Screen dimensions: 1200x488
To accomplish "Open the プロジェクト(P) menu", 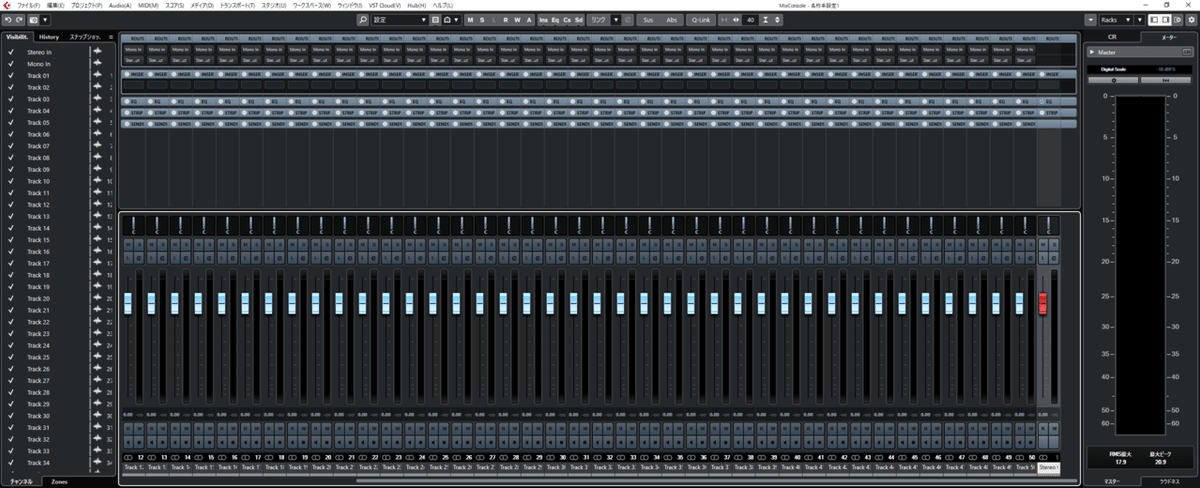I will [x=88, y=5].
